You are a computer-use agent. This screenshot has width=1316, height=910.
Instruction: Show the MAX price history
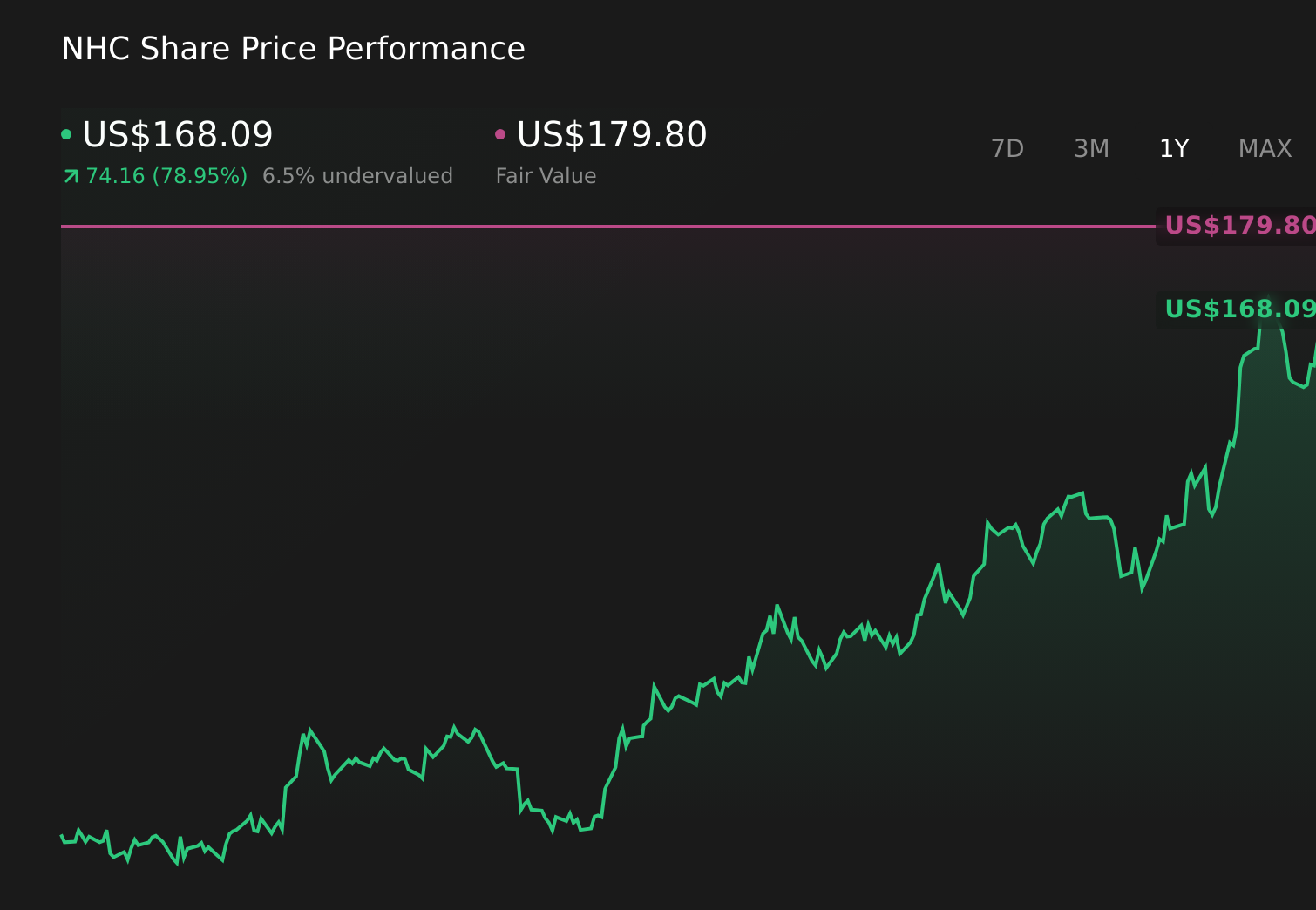1265,149
